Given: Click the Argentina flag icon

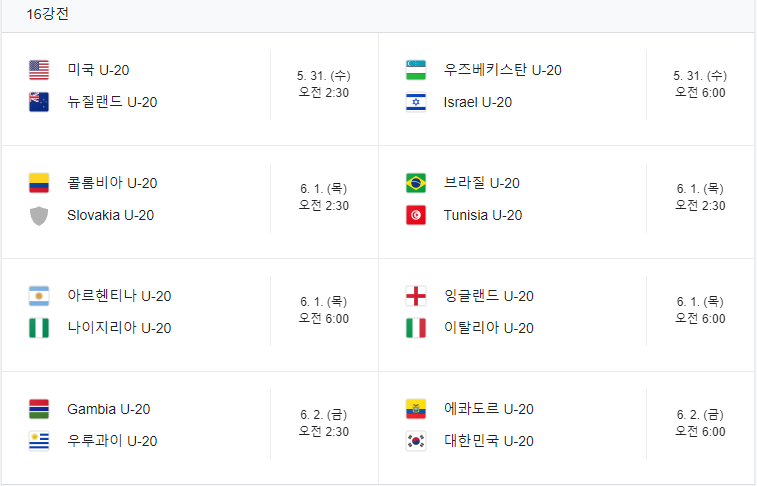Looking at the screenshot, I should pyautogui.click(x=39, y=296).
